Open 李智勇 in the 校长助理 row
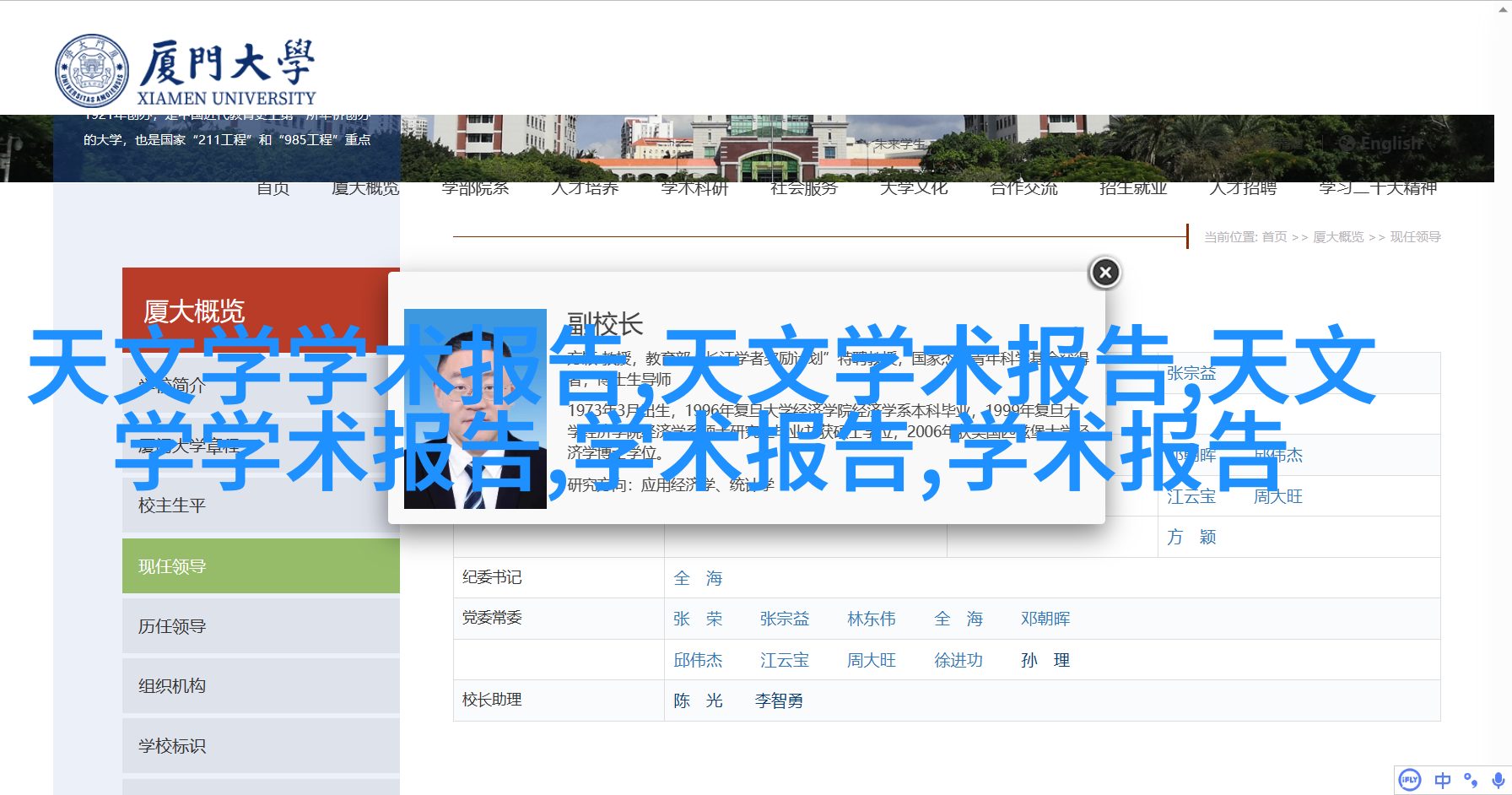 (779, 700)
